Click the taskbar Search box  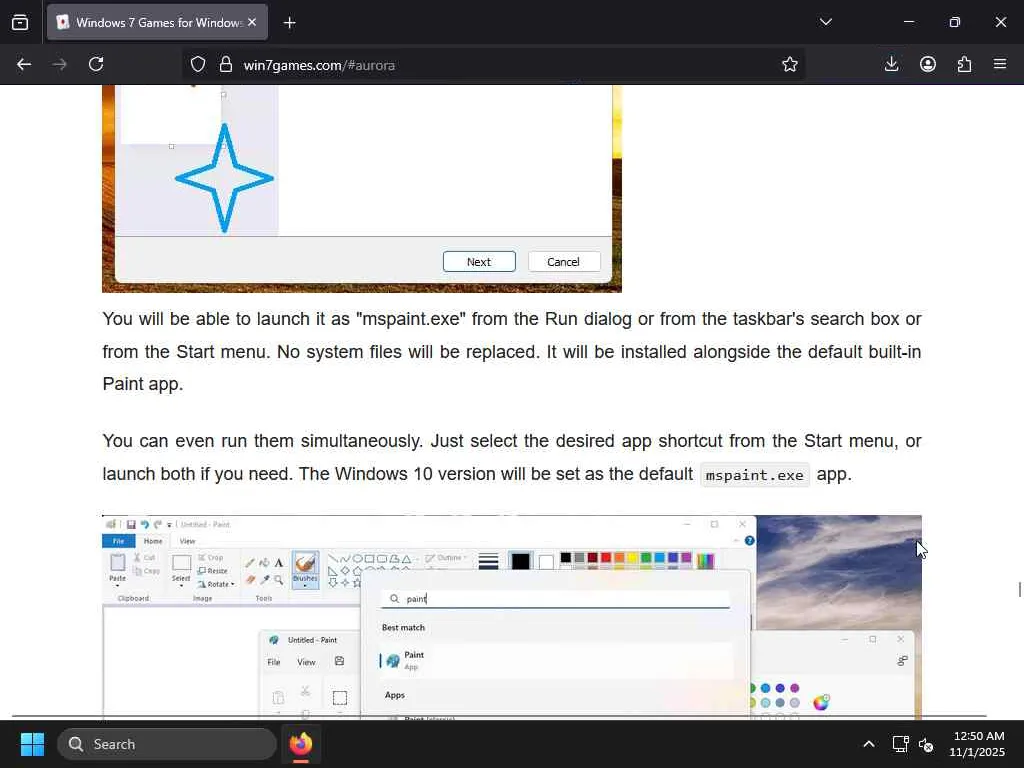(x=167, y=744)
